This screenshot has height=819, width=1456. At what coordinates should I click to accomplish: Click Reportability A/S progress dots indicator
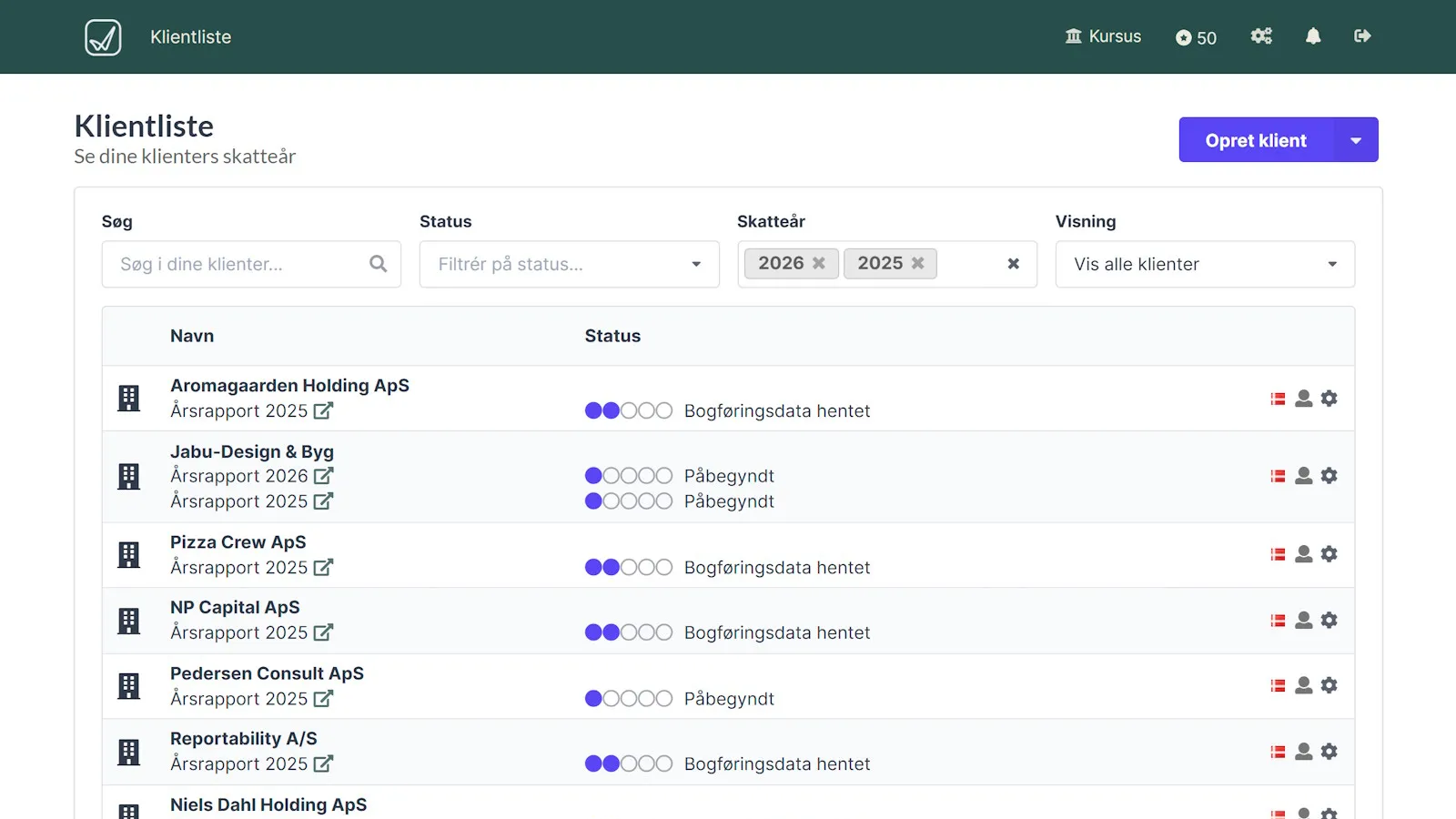pos(629,764)
